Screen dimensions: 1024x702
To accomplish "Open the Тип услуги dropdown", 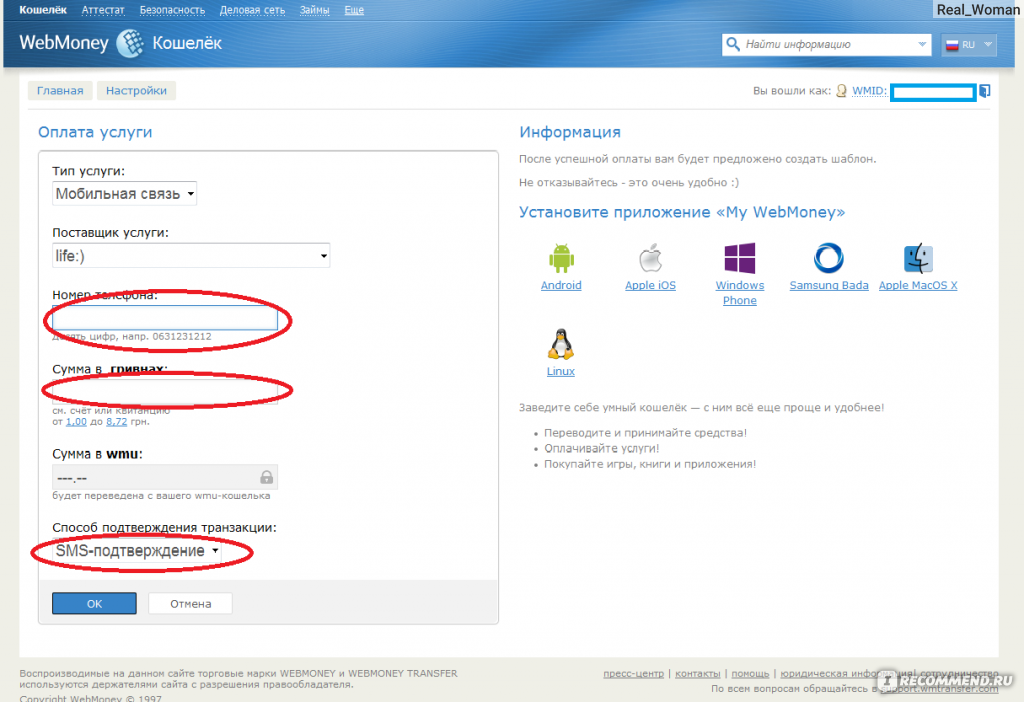I will [124, 193].
